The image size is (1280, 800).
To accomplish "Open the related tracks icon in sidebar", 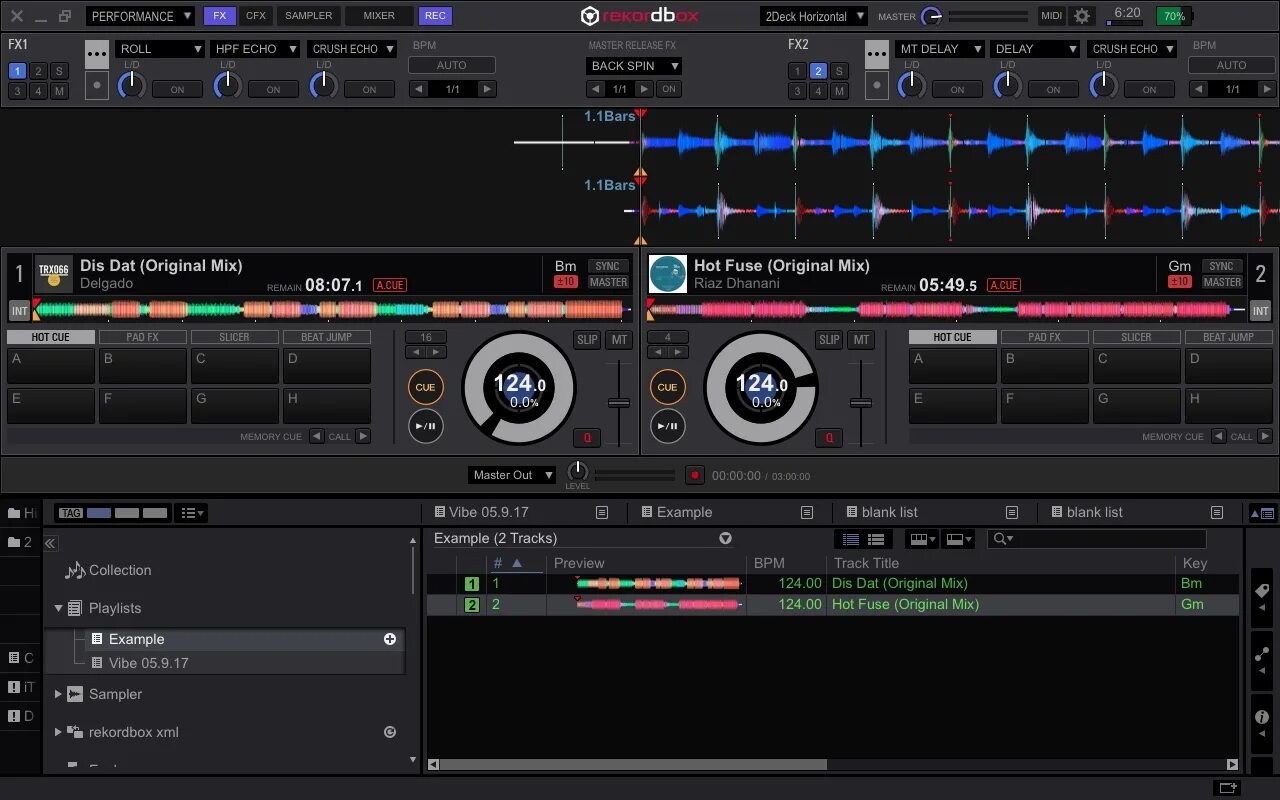I will click(1262, 654).
